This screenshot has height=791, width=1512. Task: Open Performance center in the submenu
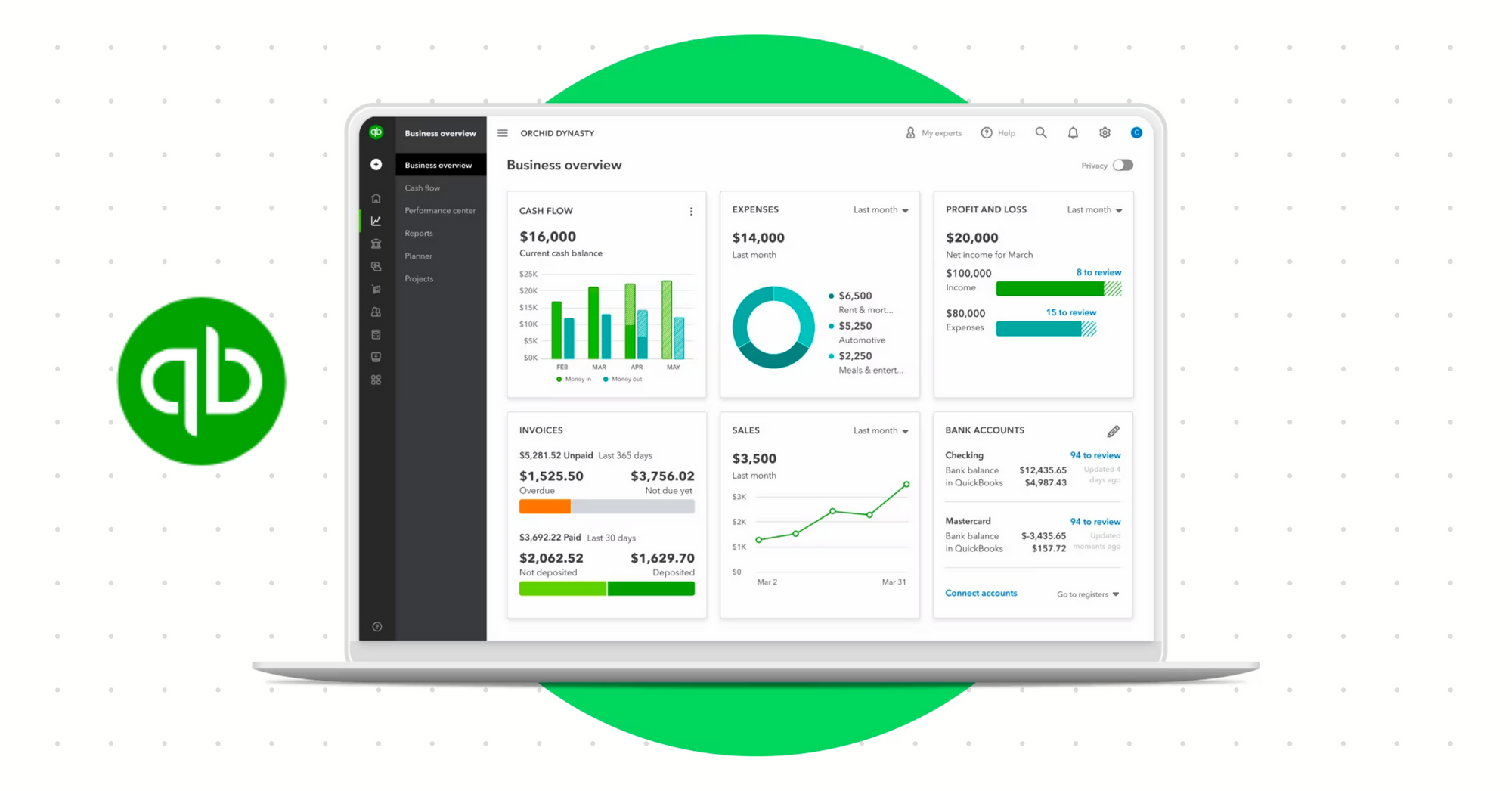(x=441, y=210)
